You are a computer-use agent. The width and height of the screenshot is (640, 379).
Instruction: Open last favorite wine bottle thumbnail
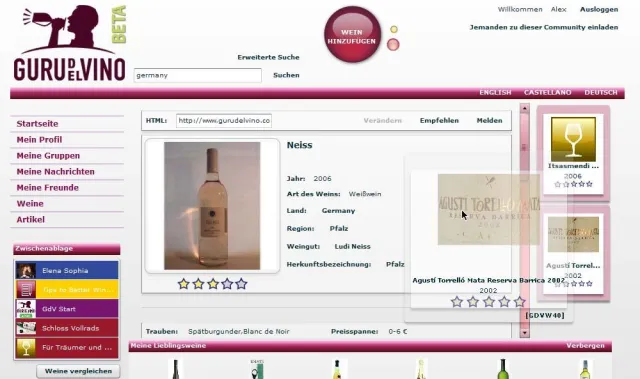[x=585, y=369]
